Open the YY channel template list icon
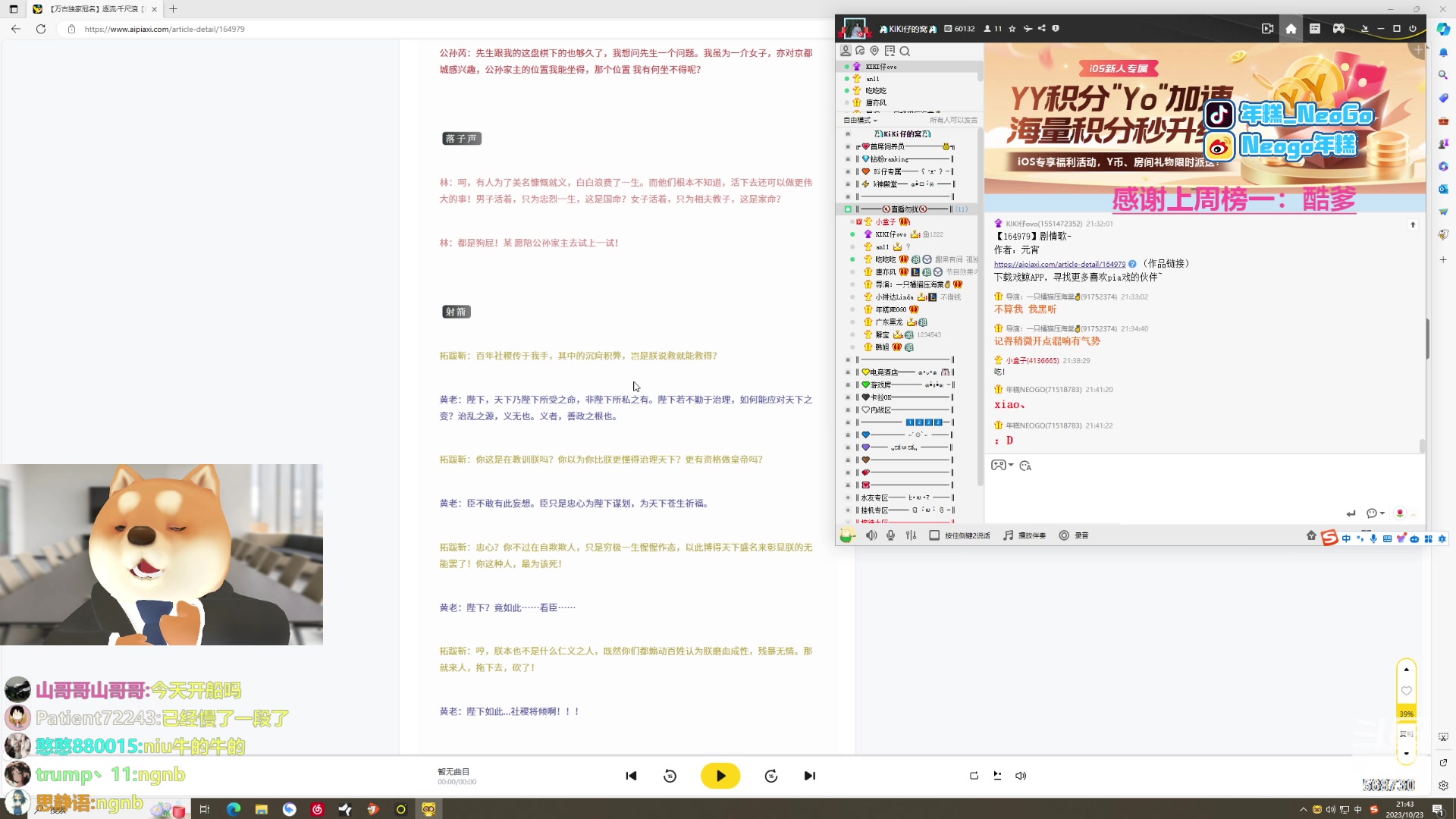Image resolution: width=1456 pixels, height=819 pixels. click(x=1315, y=29)
